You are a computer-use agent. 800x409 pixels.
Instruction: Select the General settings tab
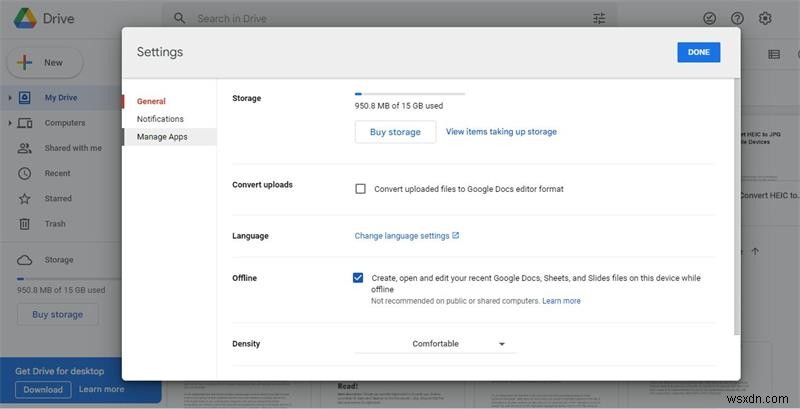pos(151,101)
